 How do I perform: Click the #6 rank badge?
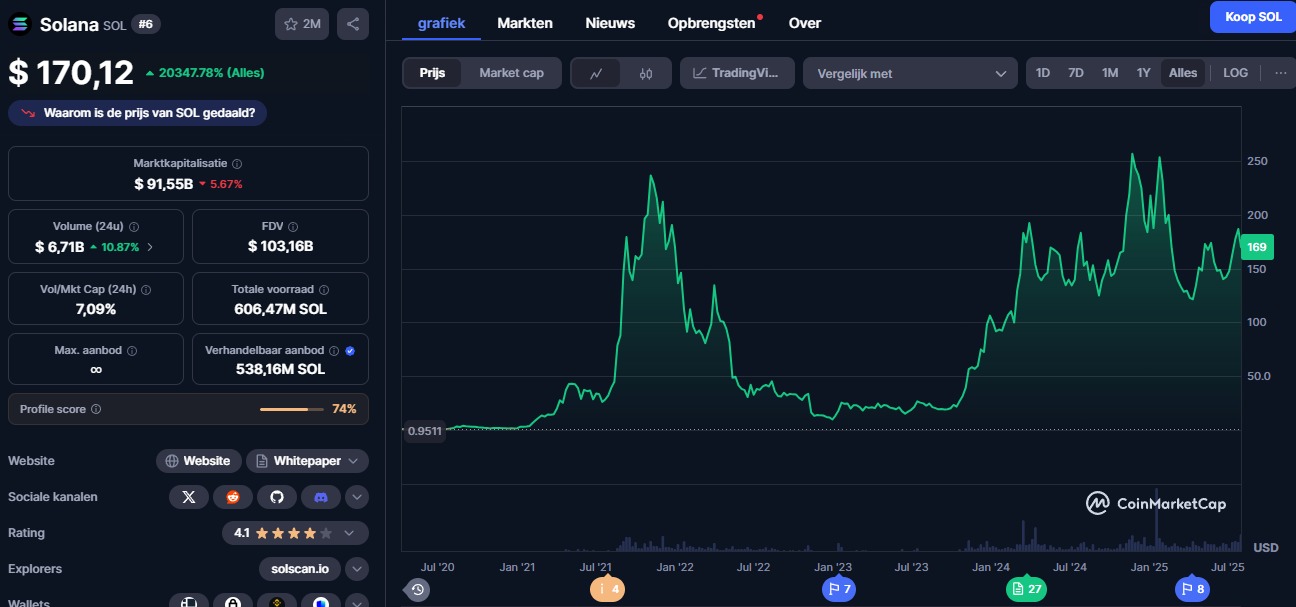pos(146,24)
